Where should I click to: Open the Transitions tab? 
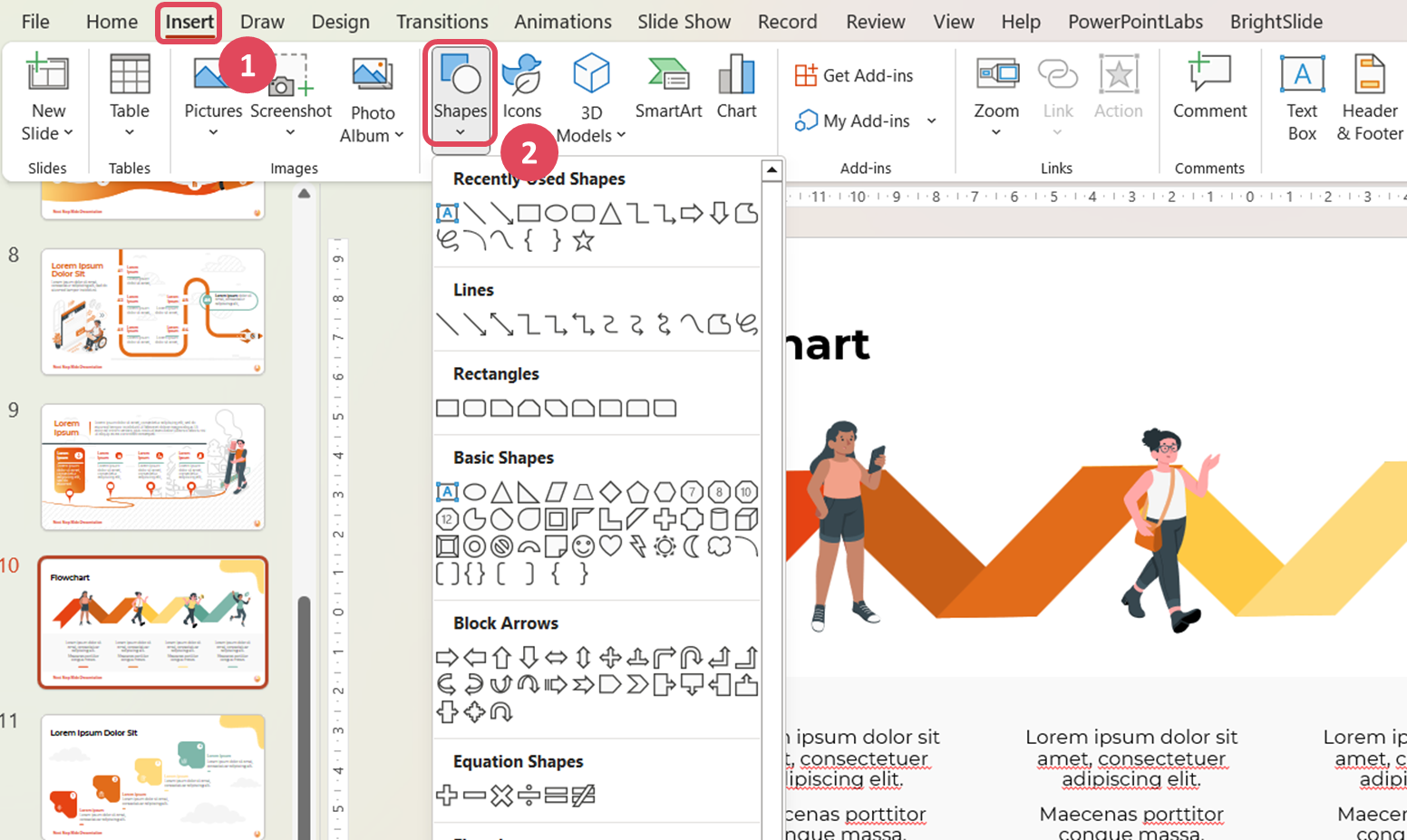click(x=442, y=22)
